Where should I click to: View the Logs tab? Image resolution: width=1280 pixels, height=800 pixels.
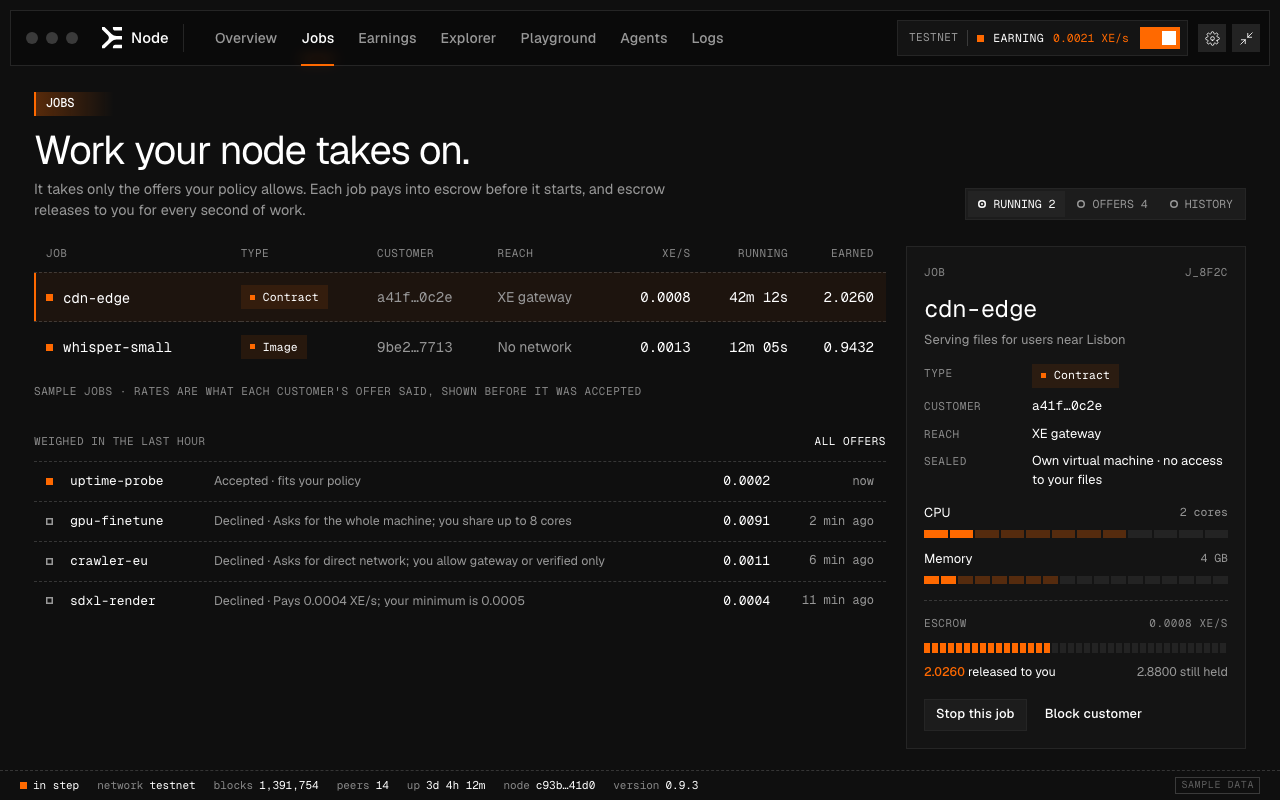coord(707,38)
